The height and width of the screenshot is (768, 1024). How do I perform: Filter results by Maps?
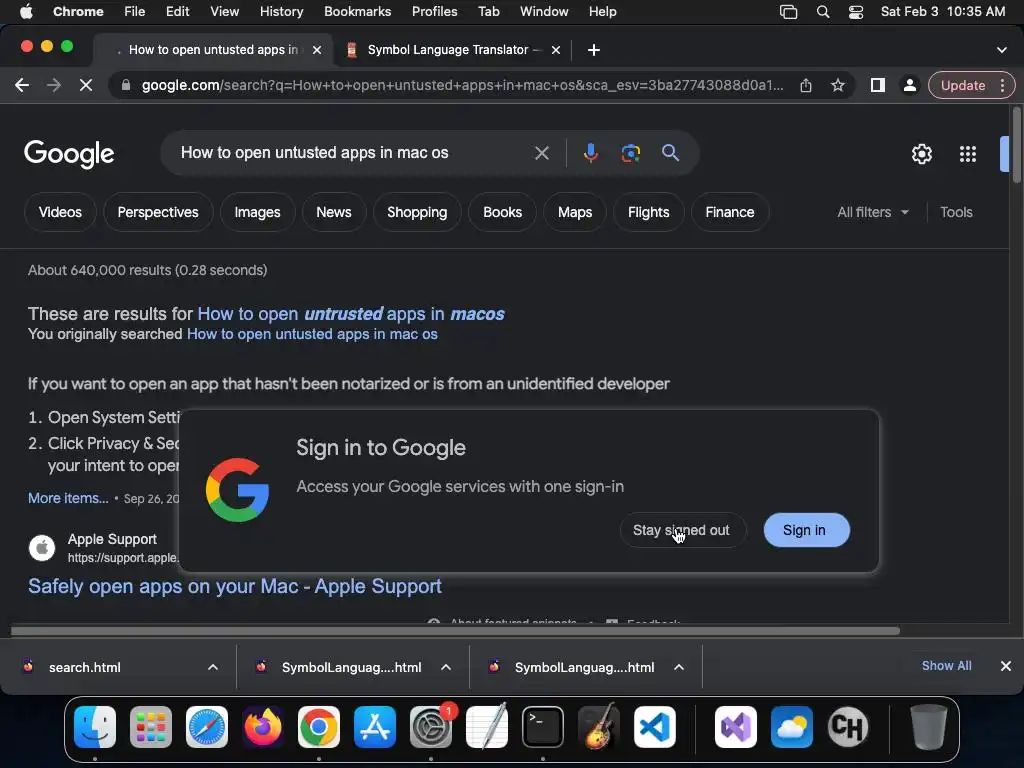[575, 212]
